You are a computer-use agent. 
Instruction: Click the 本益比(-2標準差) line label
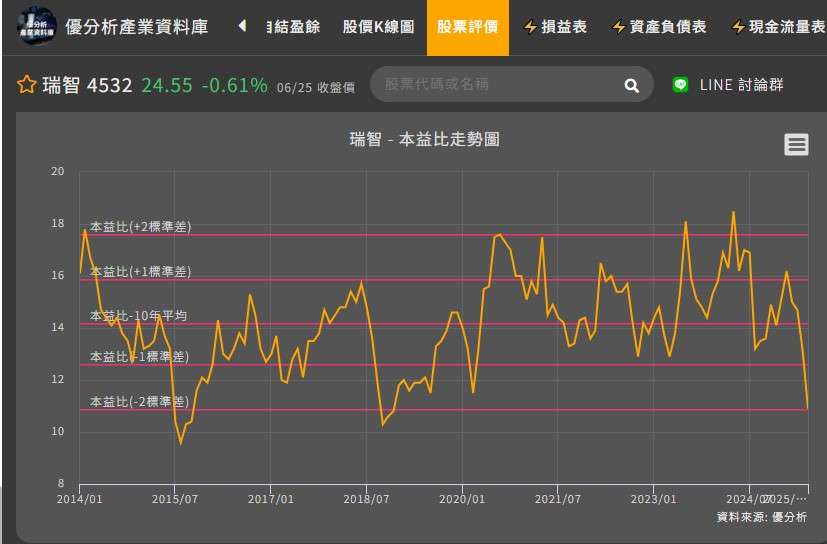tap(139, 402)
